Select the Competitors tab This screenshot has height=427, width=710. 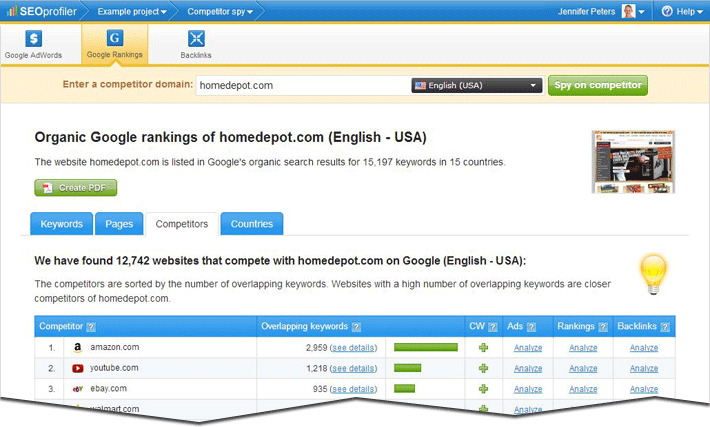(x=182, y=224)
